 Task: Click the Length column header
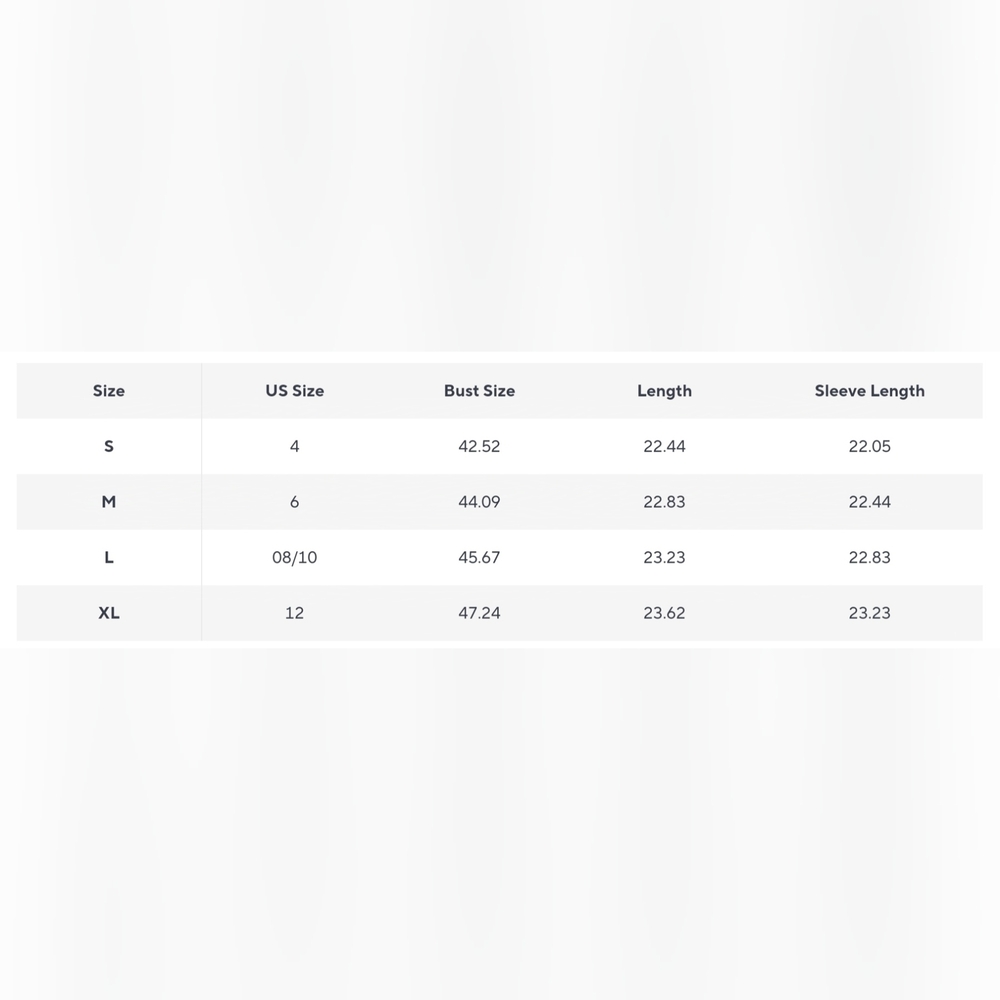pyautogui.click(x=665, y=391)
